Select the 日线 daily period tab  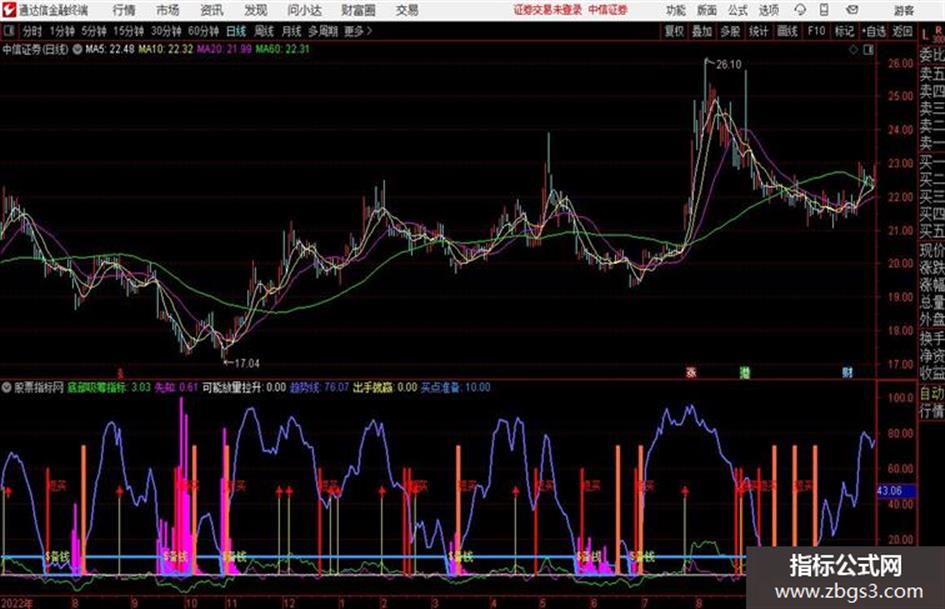[236, 31]
